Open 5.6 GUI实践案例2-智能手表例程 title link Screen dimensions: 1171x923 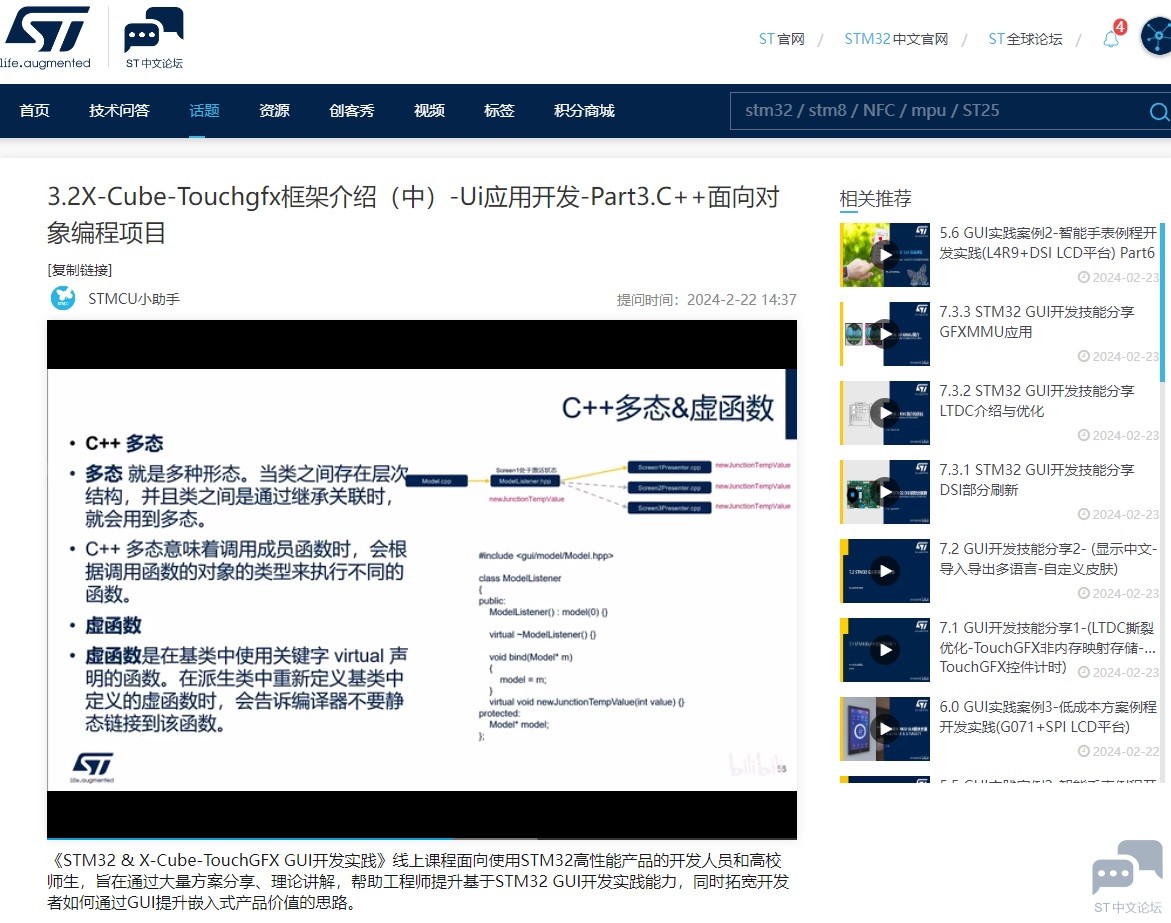coord(1048,243)
